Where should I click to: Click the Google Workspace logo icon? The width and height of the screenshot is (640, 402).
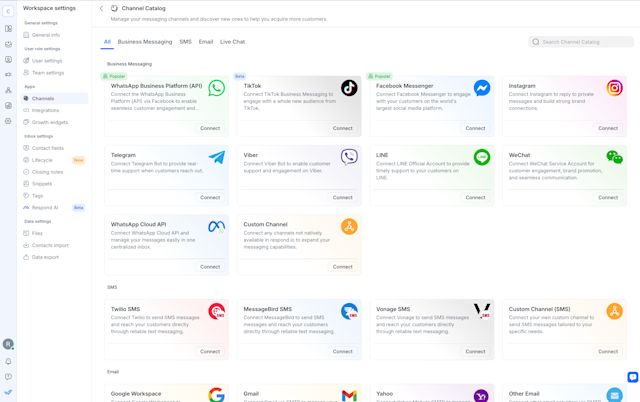tap(216, 395)
